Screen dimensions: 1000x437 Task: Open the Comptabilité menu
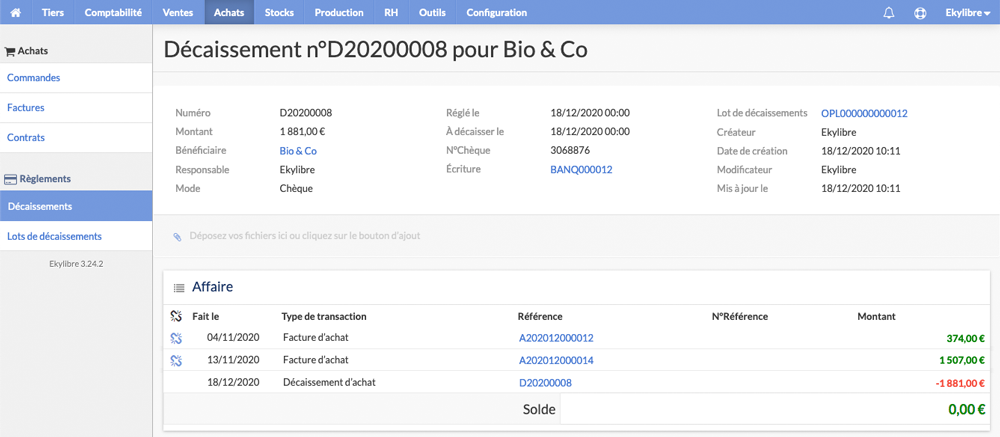113,12
